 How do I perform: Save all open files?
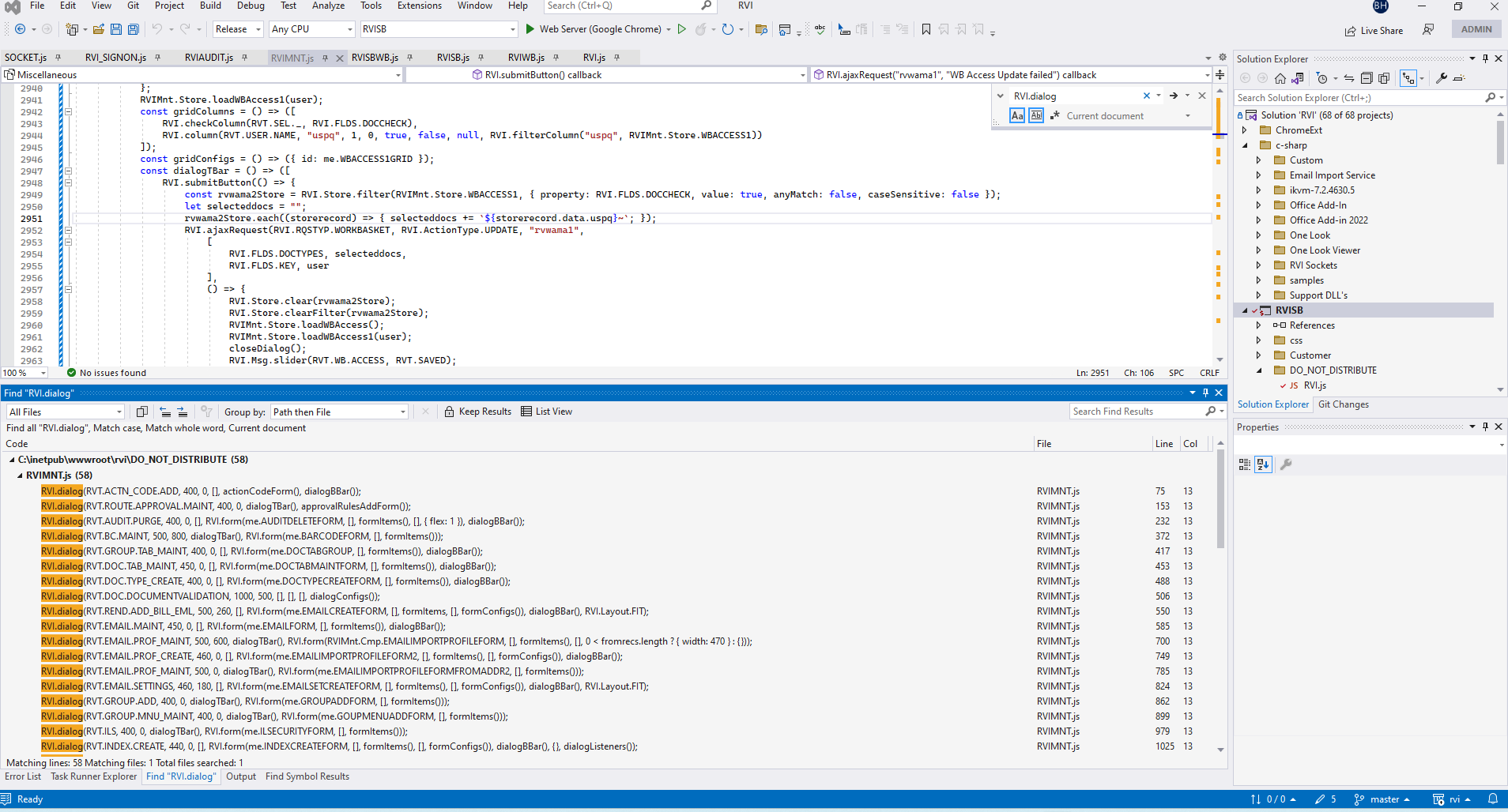click(133, 29)
